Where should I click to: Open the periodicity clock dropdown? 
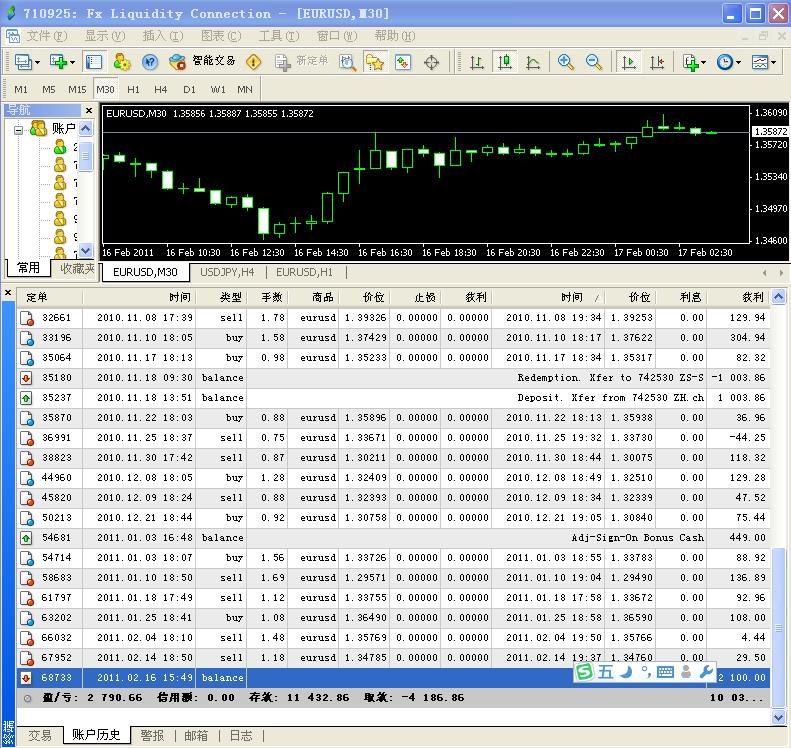pyautogui.click(x=737, y=62)
